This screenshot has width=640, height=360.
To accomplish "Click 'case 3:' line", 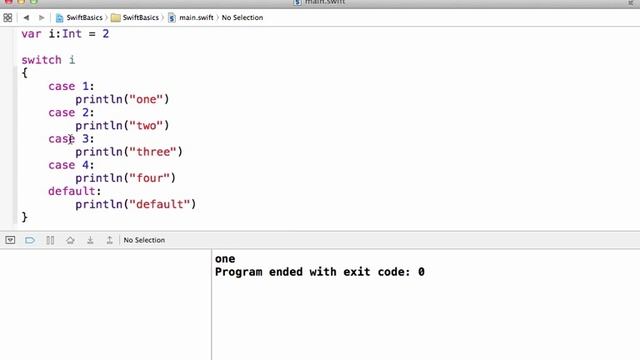I will coord(71,138).
